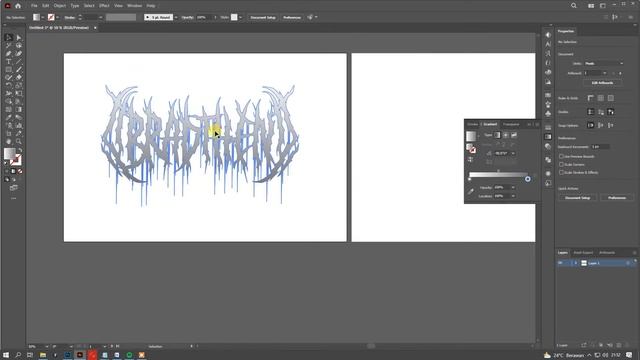Select right gradient stop on gradient slider

pyautogui.click(x=528, y=179)
